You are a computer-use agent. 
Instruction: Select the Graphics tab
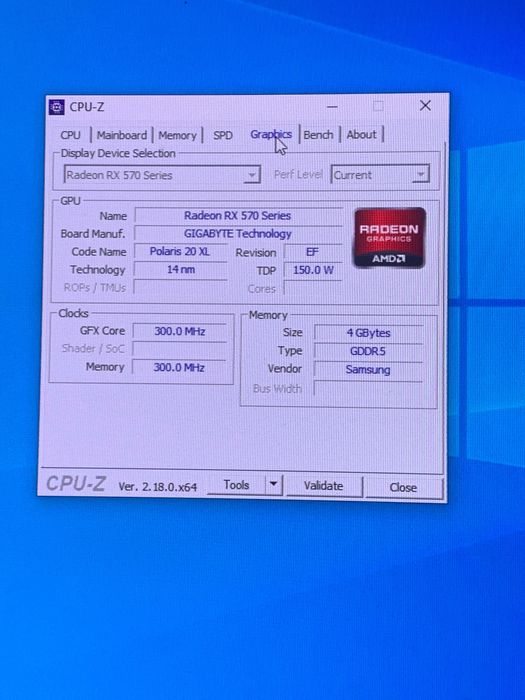coord(271,134)
